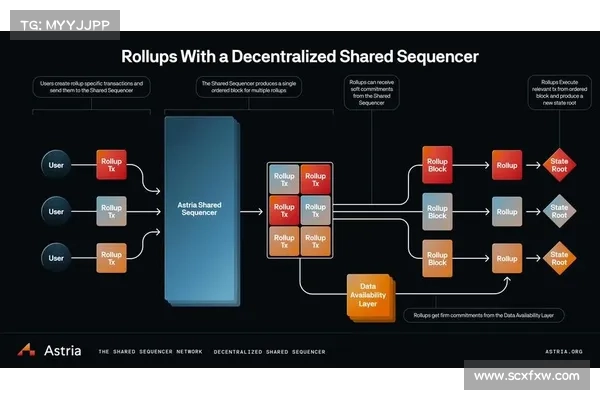Click callout 'Rollups Execute relevant tx from ordered block'
Viewport: 600px width, 400px height.
(559, 92)
